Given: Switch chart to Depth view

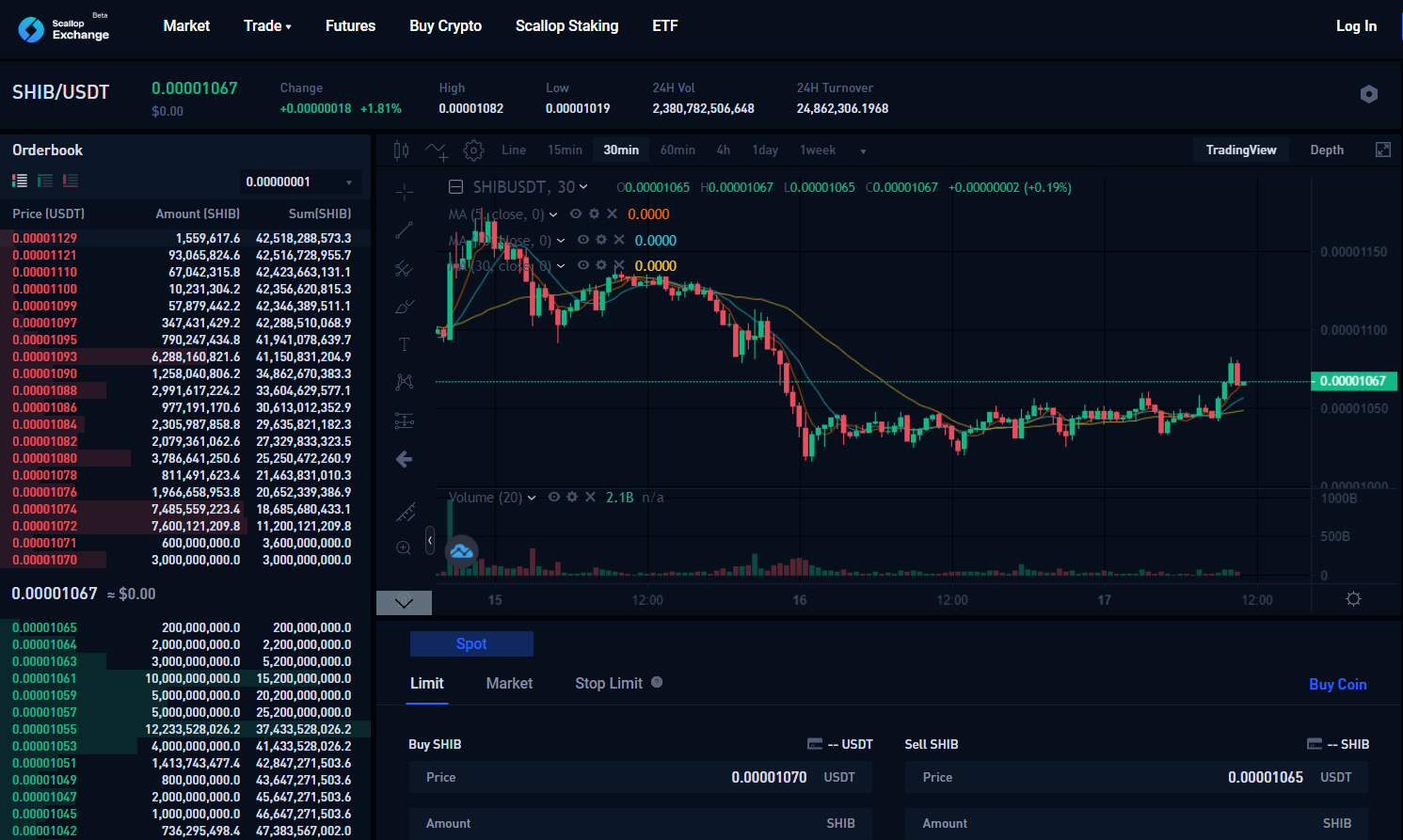Looking at the screenshot, I should pyautogui.click(x=1327, y=151).
